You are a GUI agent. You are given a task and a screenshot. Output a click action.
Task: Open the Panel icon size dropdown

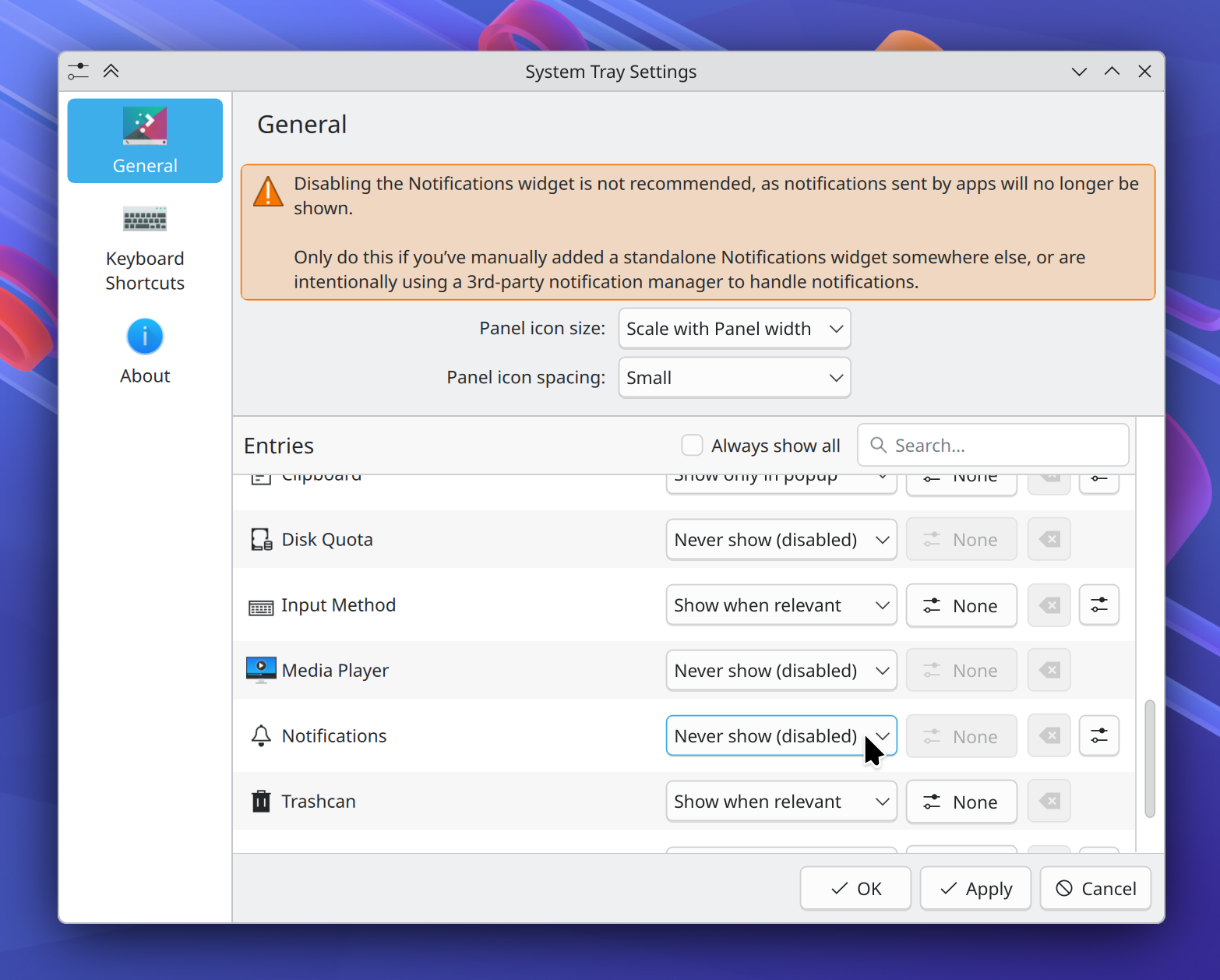(734, 328)
